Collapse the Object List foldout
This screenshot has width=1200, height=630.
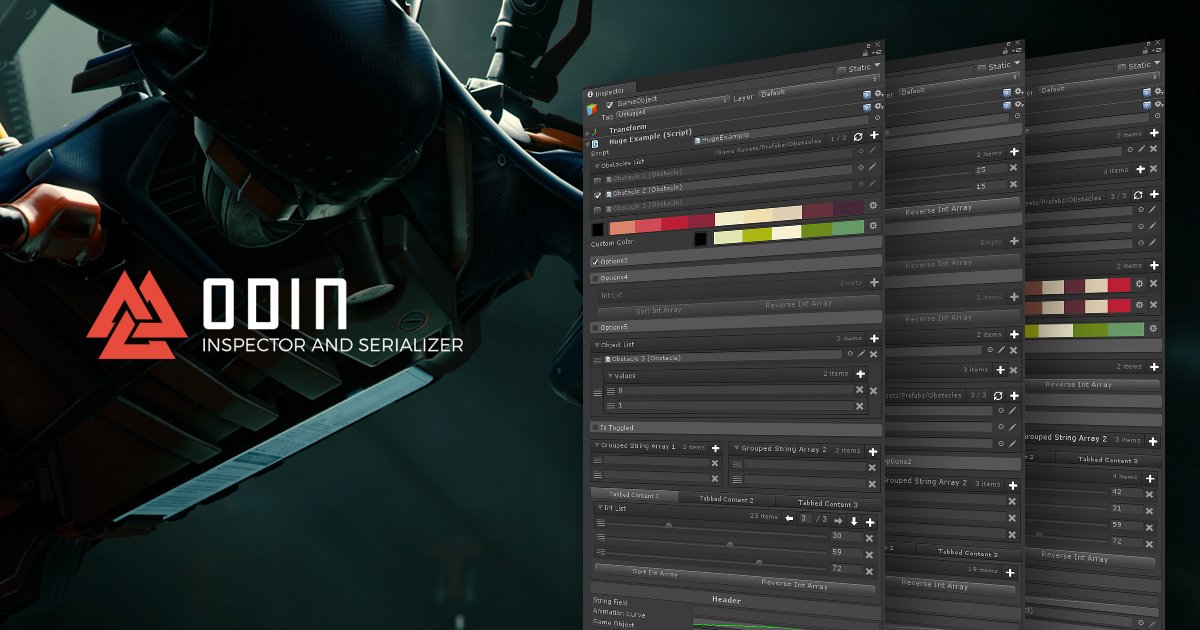[597, 344]
